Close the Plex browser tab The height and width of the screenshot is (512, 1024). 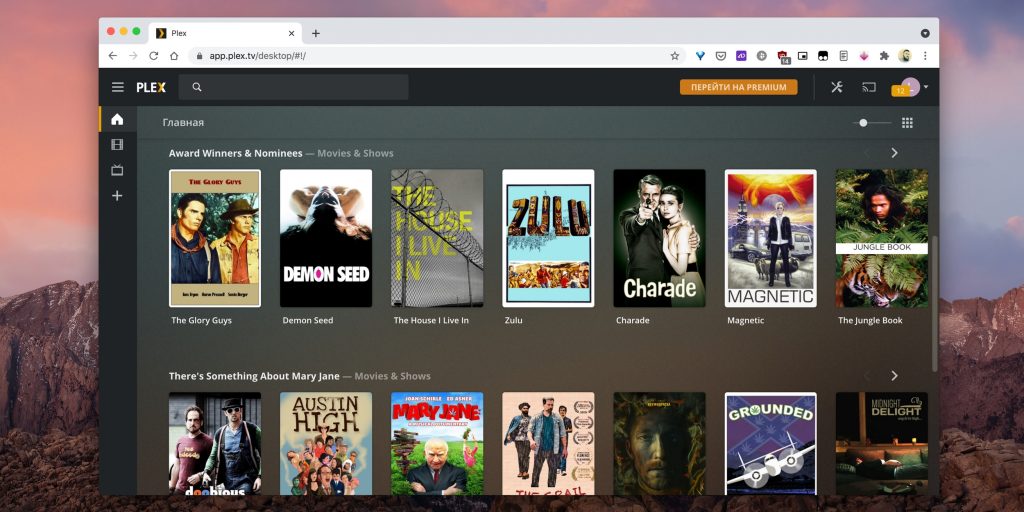click(291, 33)
